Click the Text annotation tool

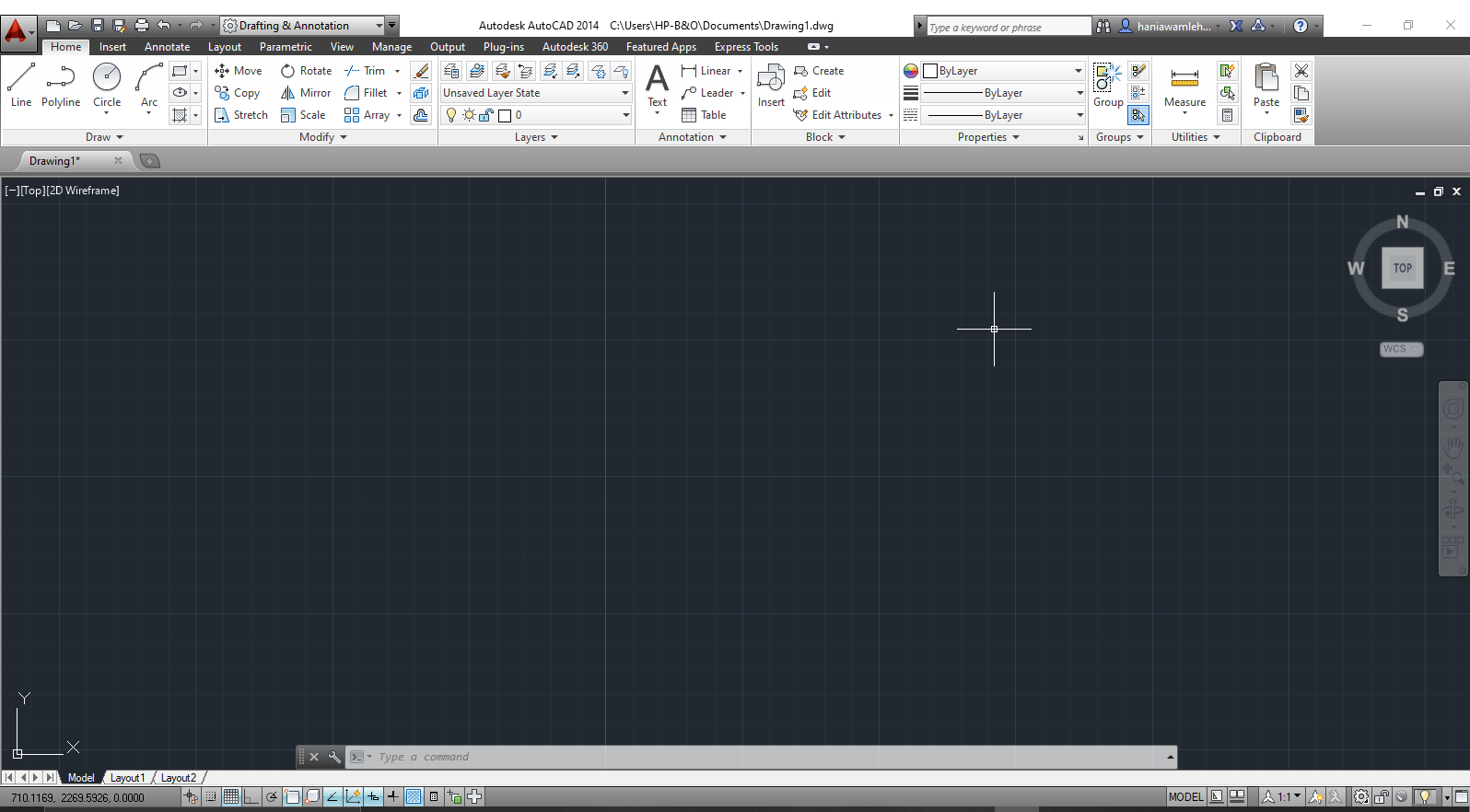click(657, 87)
